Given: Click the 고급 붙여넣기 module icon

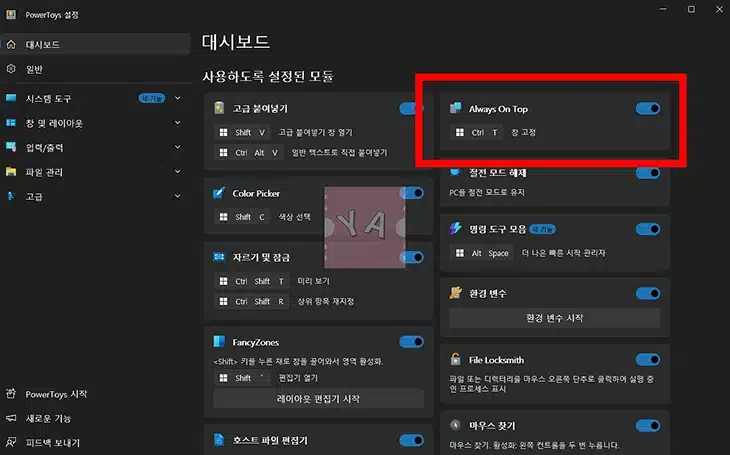Looking at the screenshot, I should (x=219, y=108).
